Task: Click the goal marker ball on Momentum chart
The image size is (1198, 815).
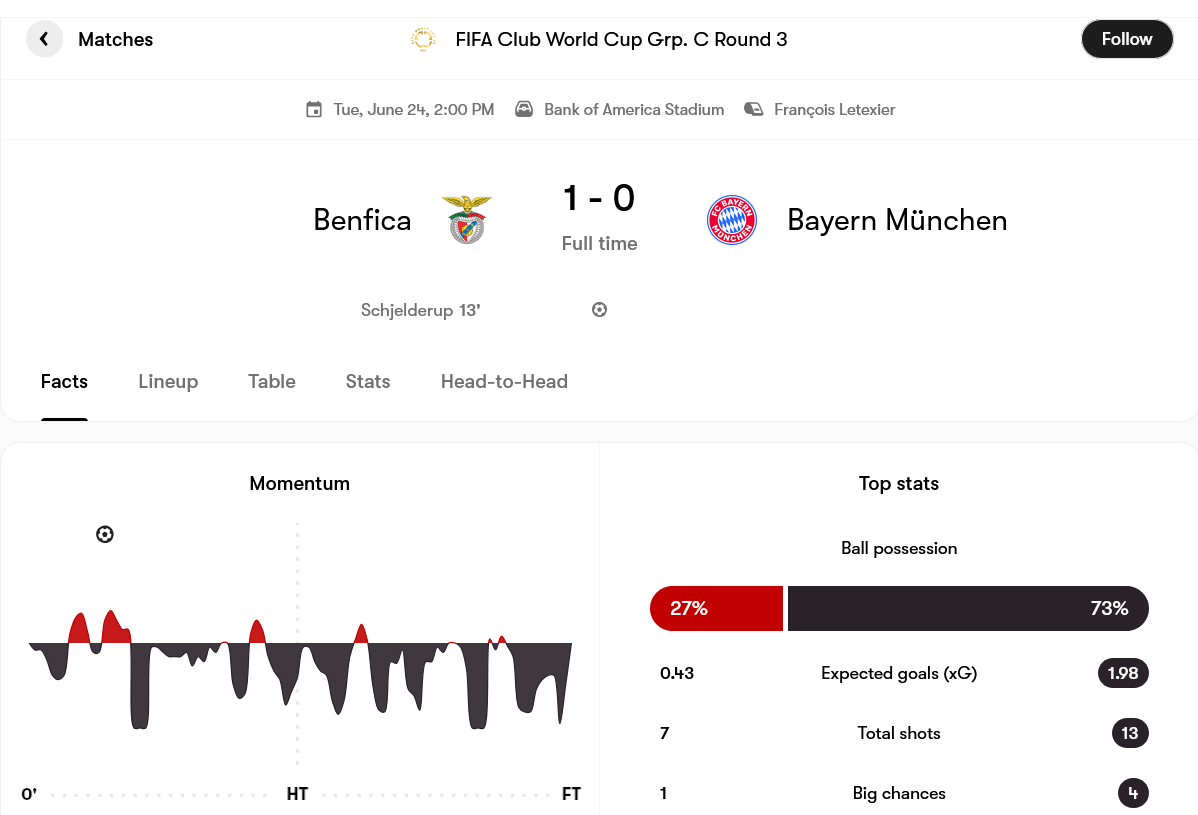Action: [105, 534]
